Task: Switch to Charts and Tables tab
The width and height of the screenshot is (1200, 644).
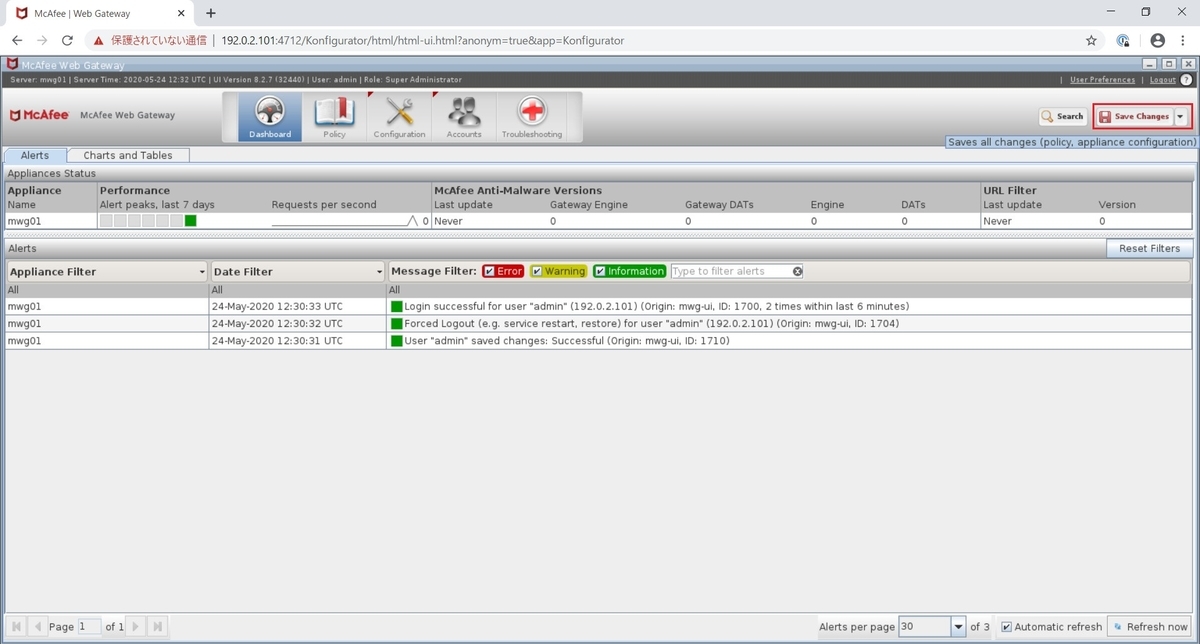Action: click(x=128, y=155)
